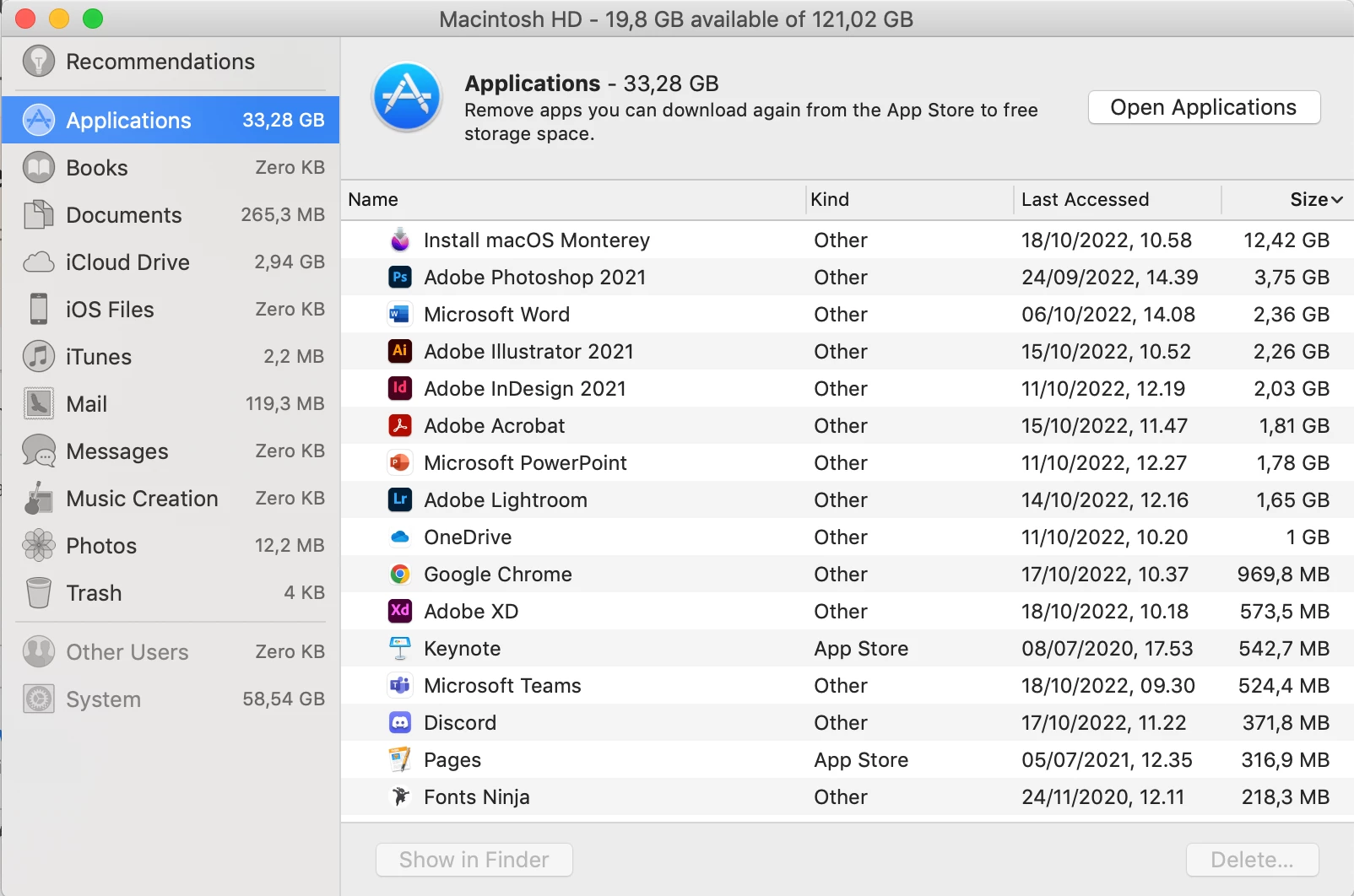Screen dimensions: 1354x896
Task: Click the Show in Finder button
Action: coord(474,860)
